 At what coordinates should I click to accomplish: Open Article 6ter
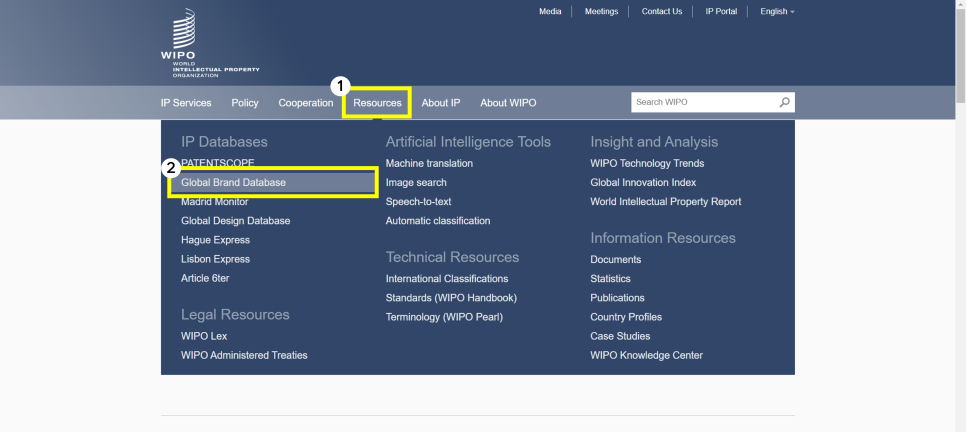(x=205, y=278)
